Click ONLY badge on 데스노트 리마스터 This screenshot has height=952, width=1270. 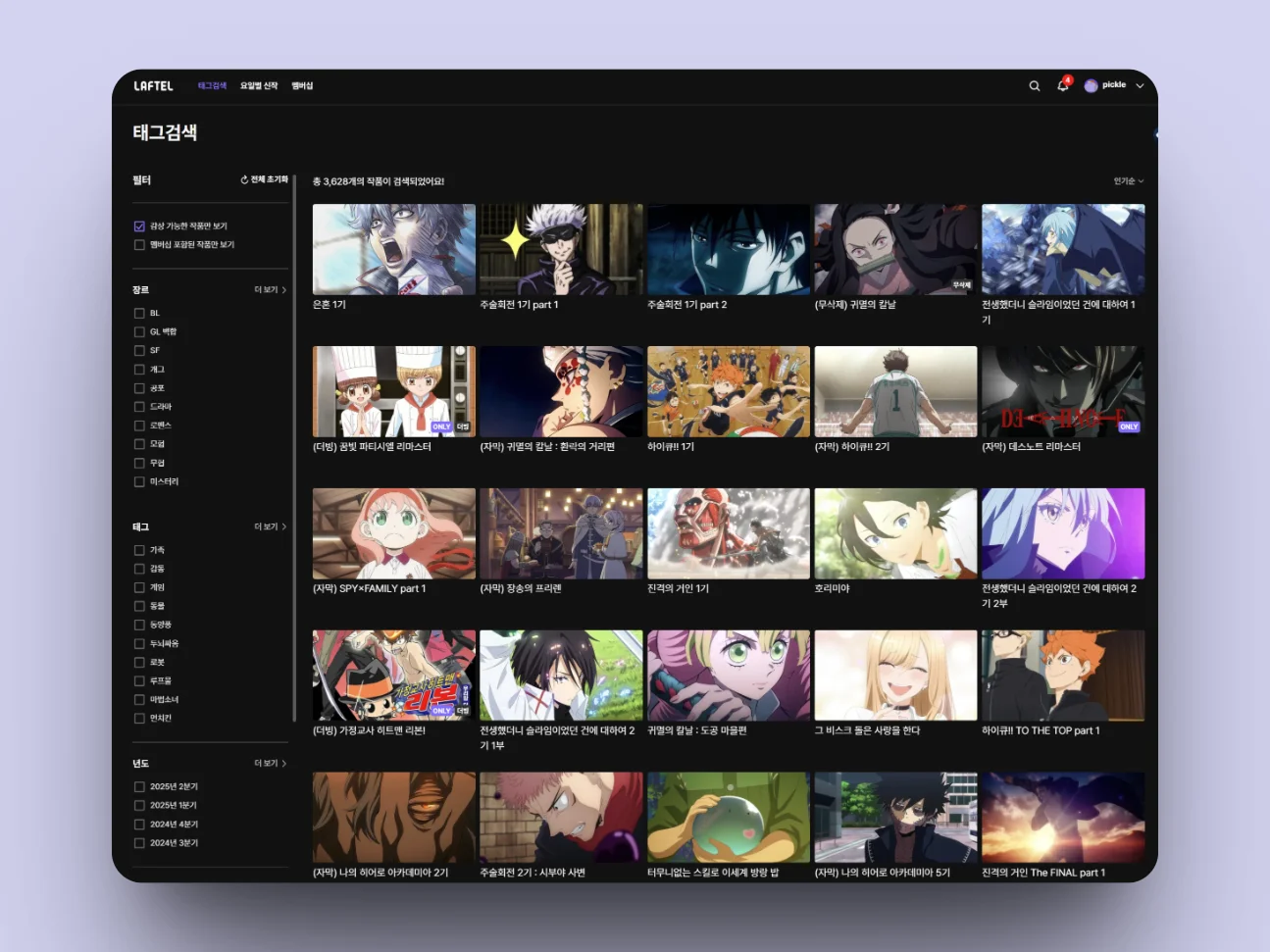1129,426
